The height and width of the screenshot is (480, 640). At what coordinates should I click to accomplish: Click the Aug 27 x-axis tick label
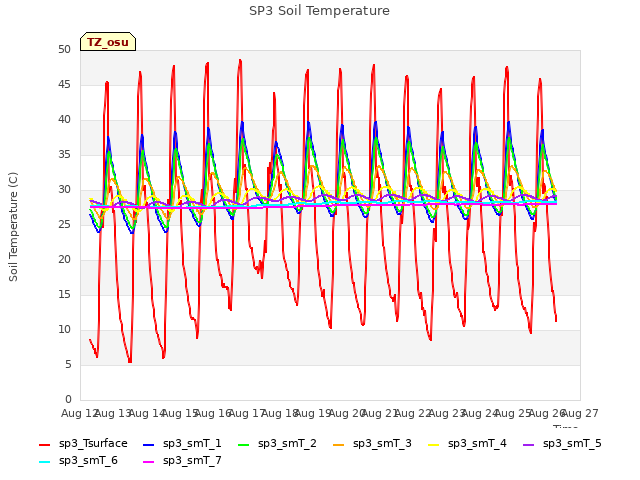pos(580,413)
